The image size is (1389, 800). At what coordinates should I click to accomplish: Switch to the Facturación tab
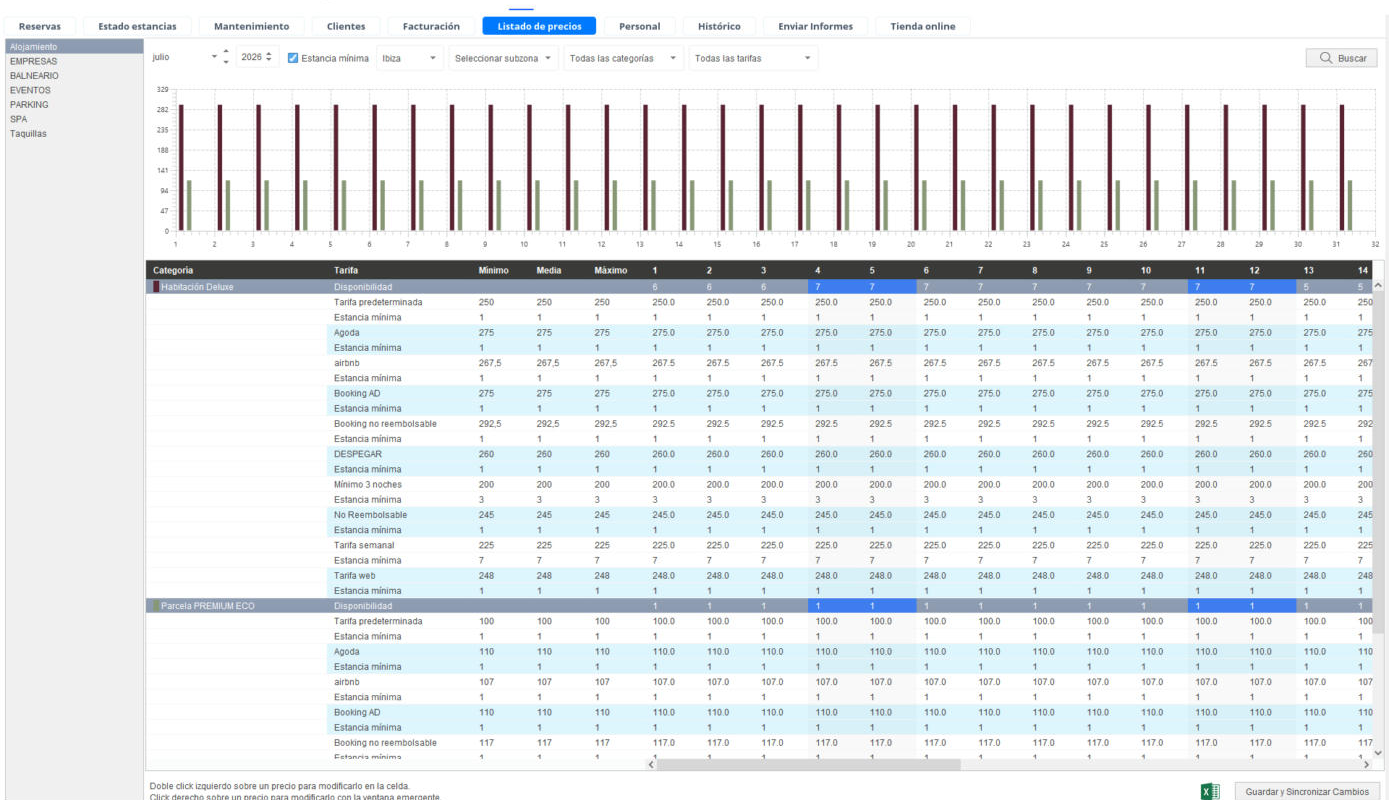(431, 26)
